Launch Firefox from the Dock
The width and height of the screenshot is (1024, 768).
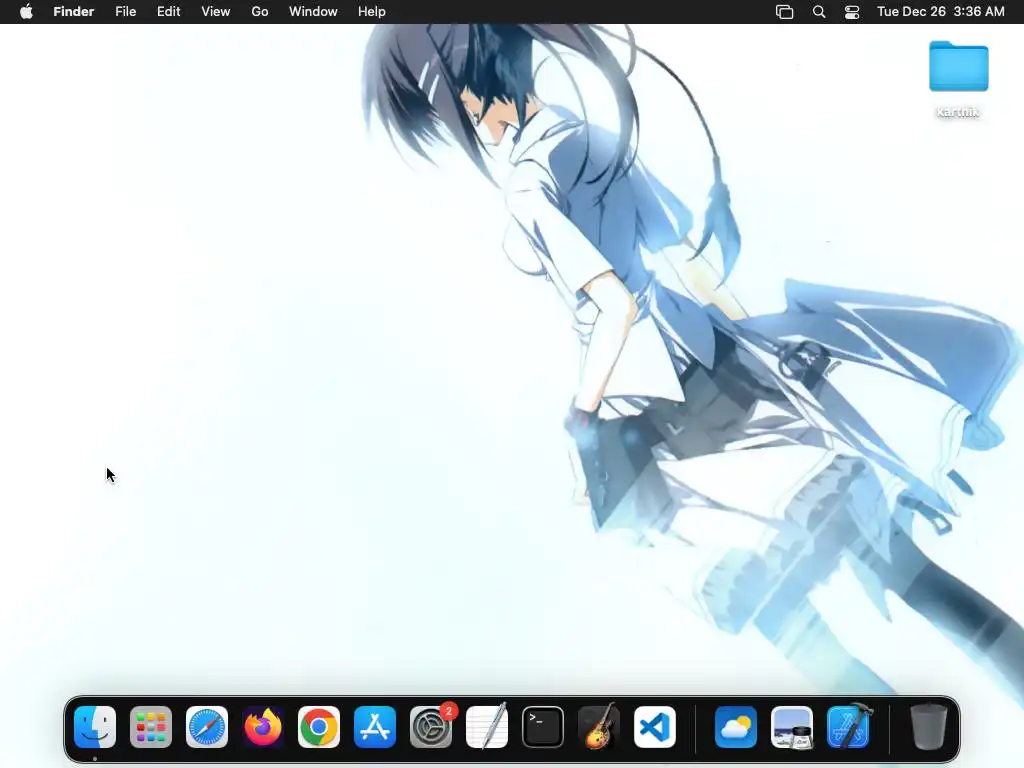click(x=263, y=727)
